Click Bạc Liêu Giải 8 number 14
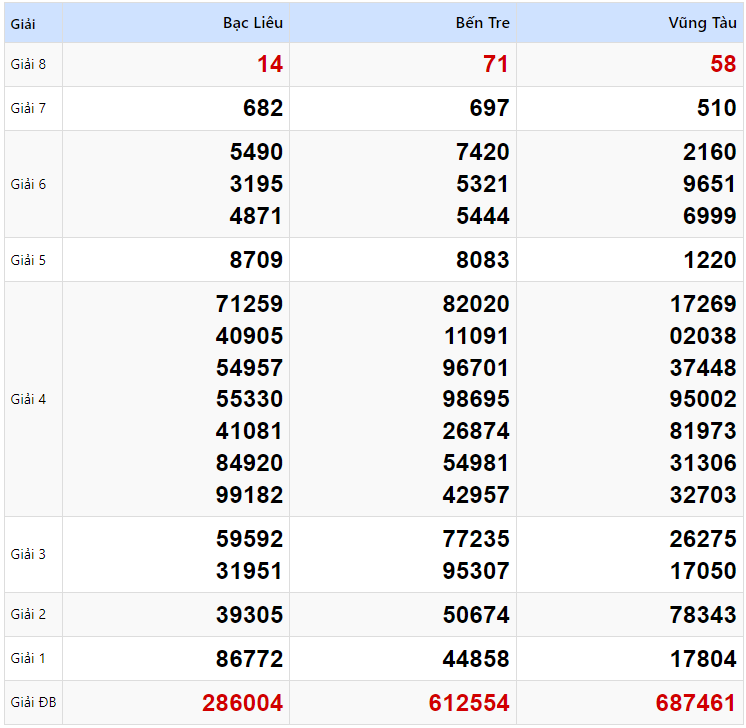The image size is (746, 728). click(x=270, y=64)
